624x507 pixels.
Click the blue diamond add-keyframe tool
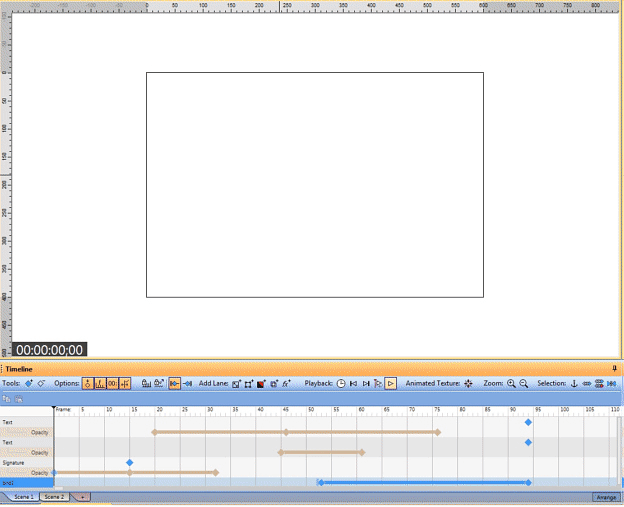tap(29, 383)
